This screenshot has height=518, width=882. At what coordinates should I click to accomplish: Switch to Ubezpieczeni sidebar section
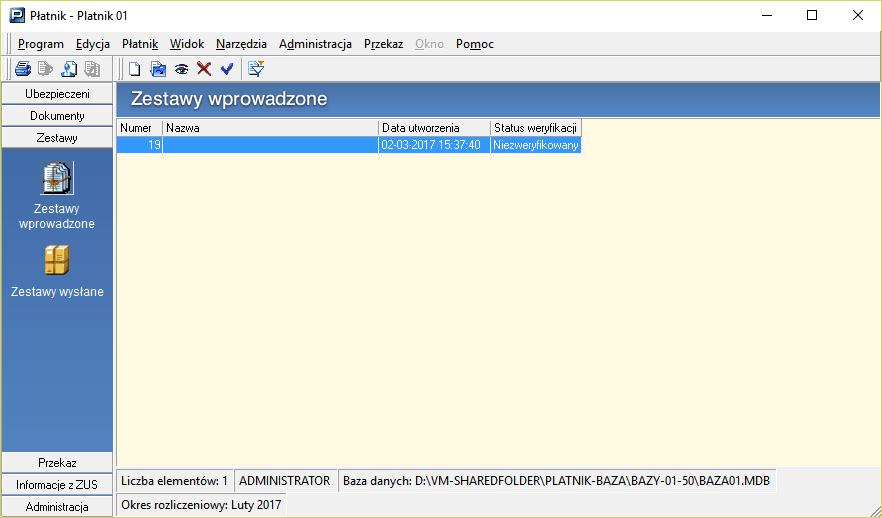[x=57, y=94]
